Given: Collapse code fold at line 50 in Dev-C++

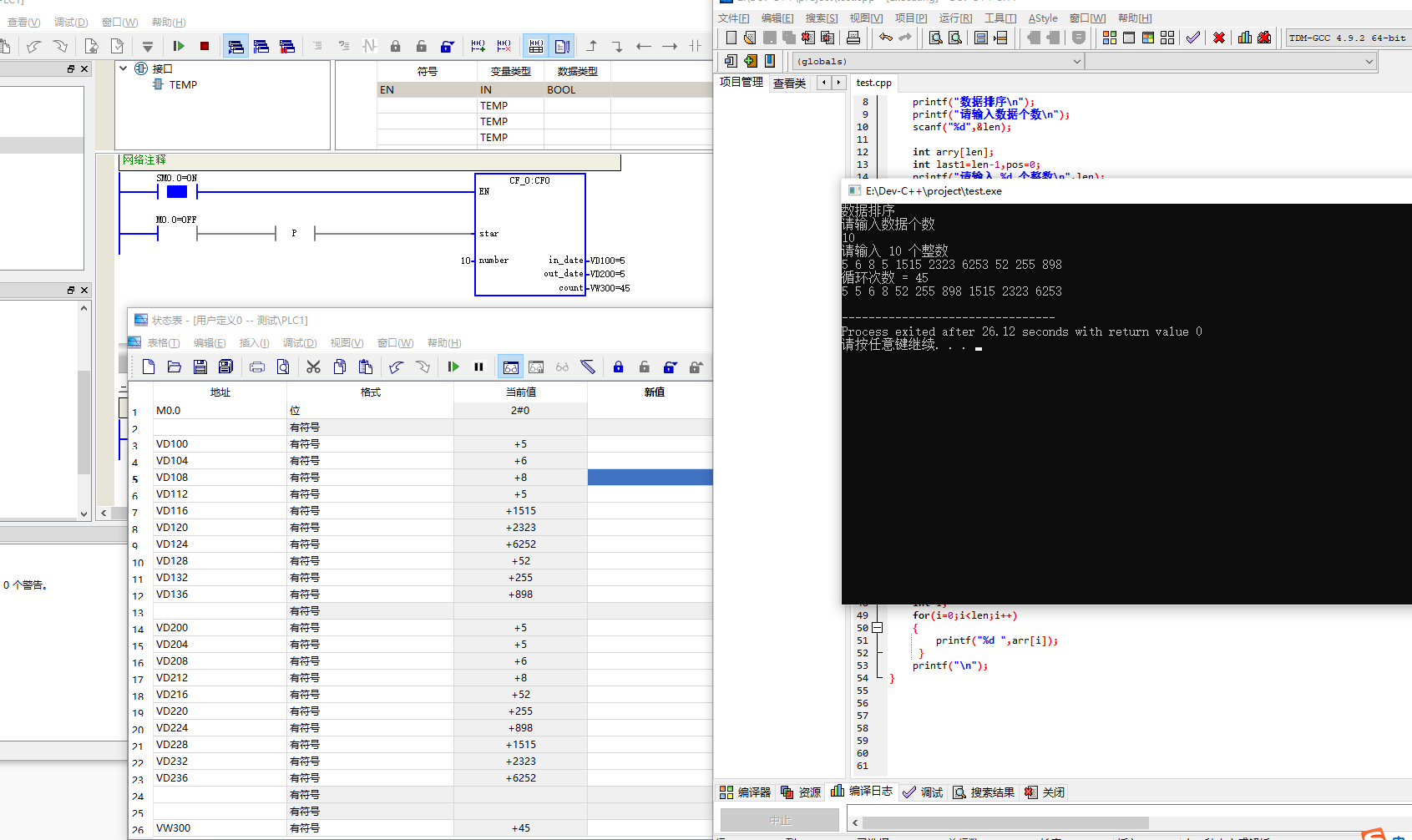Looking at the screenshot, I should coord(877,628).
